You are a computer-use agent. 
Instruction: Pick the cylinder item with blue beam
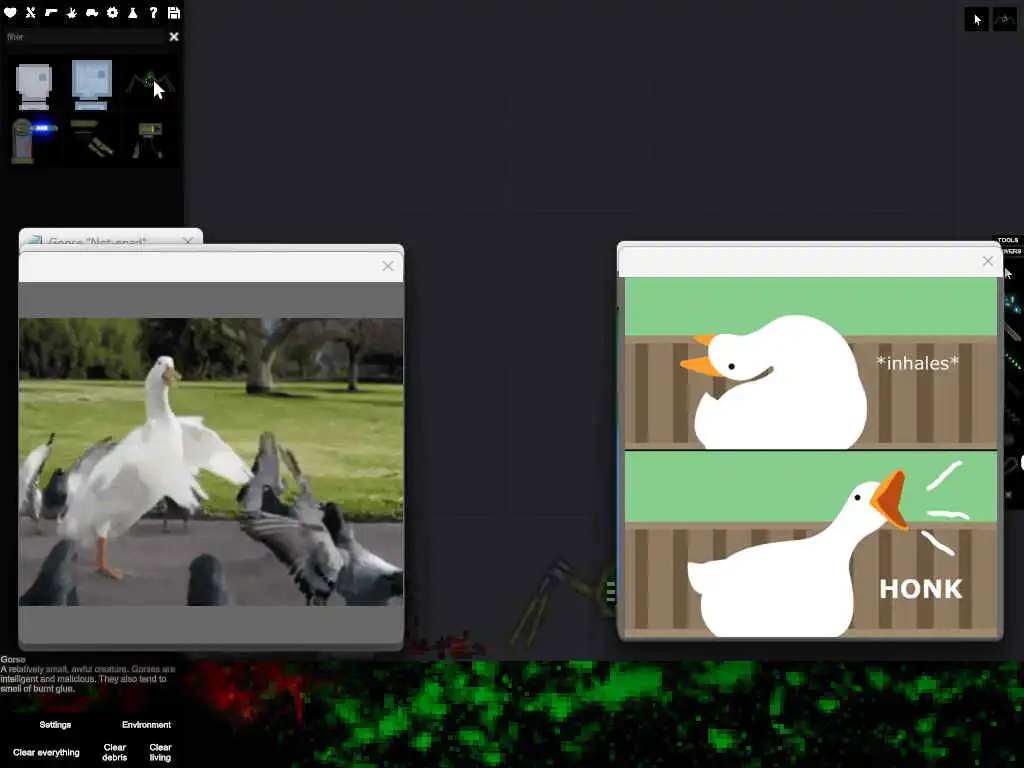coord(33,140)
